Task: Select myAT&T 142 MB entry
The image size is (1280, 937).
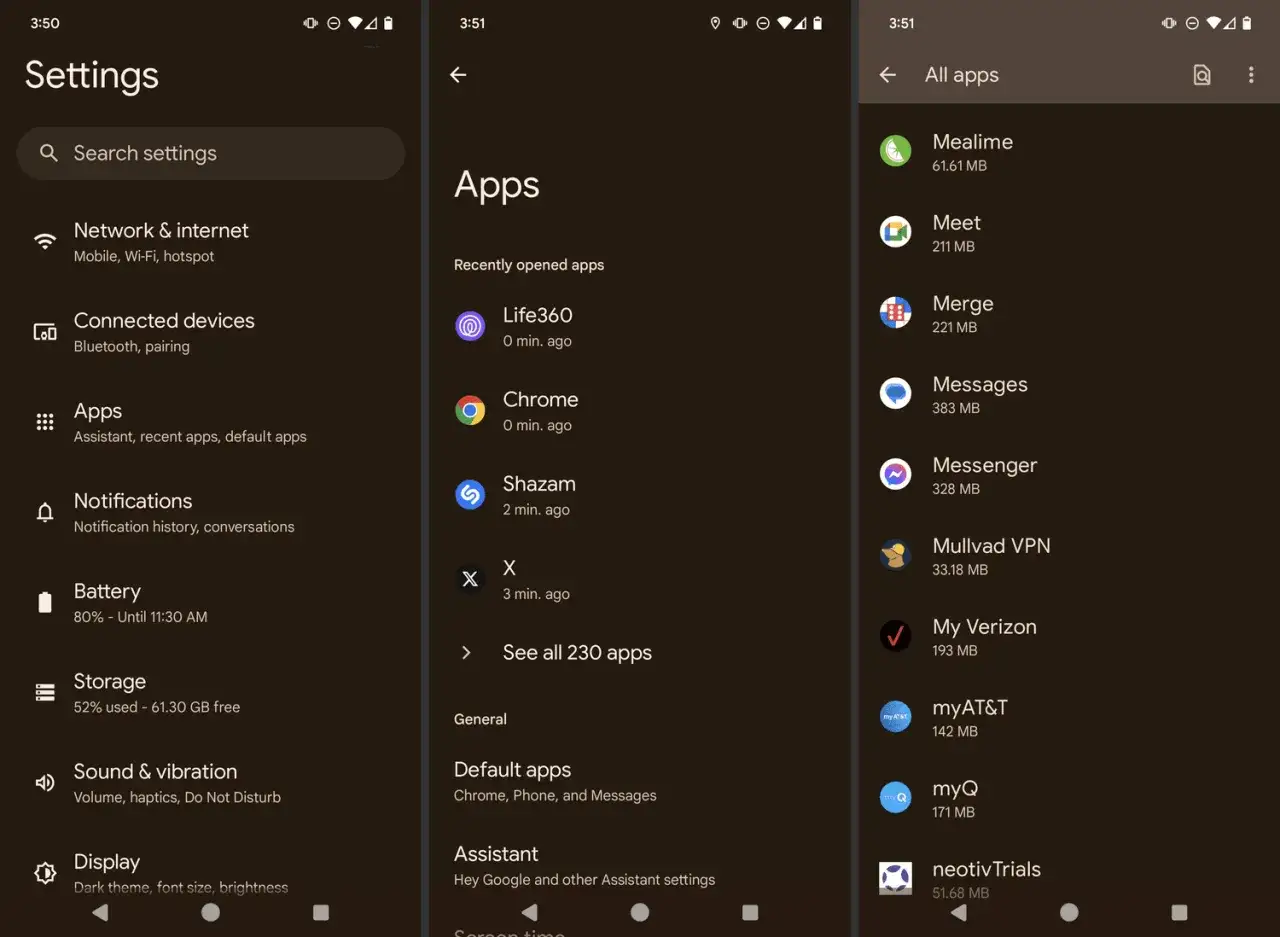Action: pos(1069,717)
